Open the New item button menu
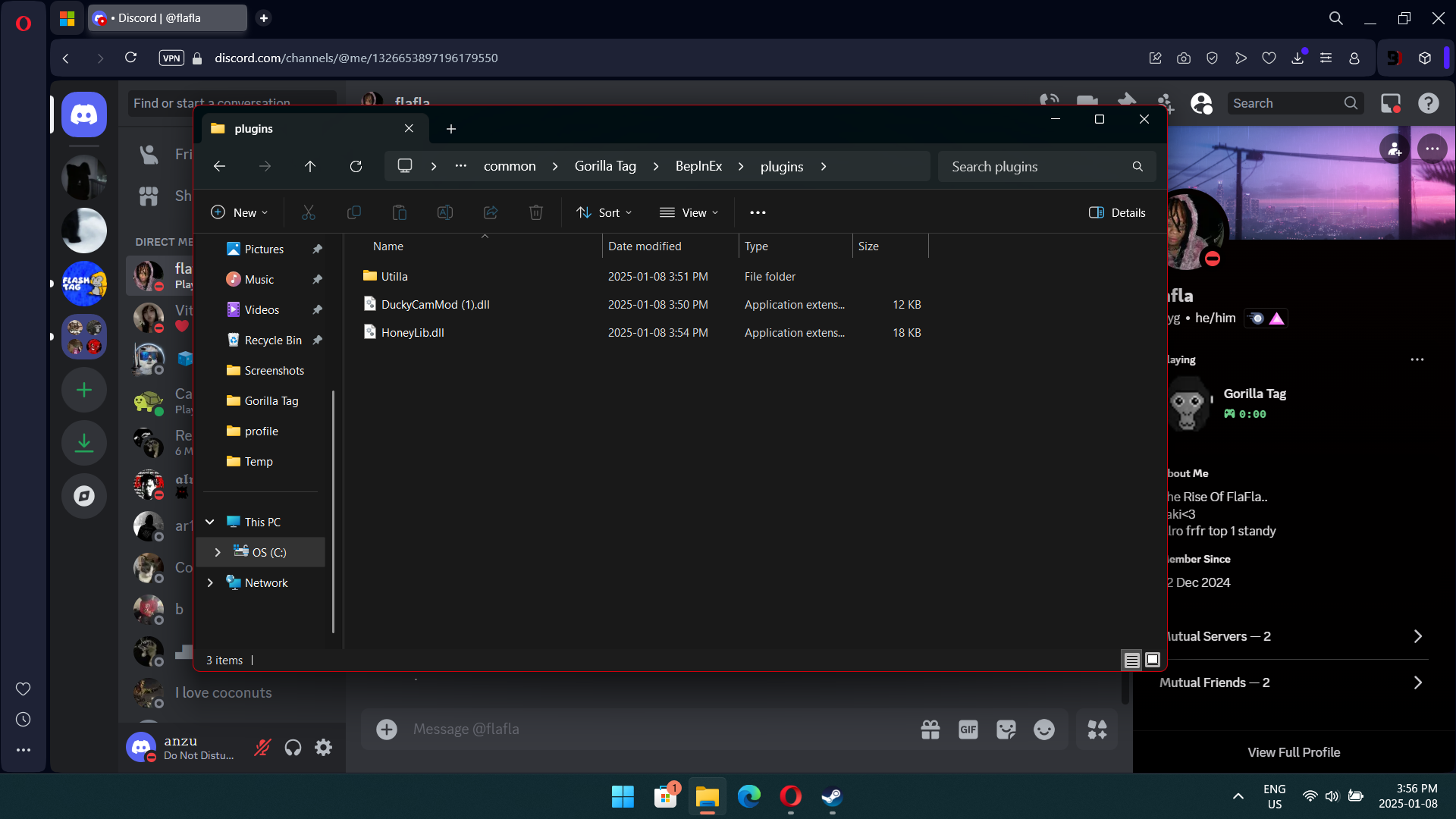 point(240,213)
